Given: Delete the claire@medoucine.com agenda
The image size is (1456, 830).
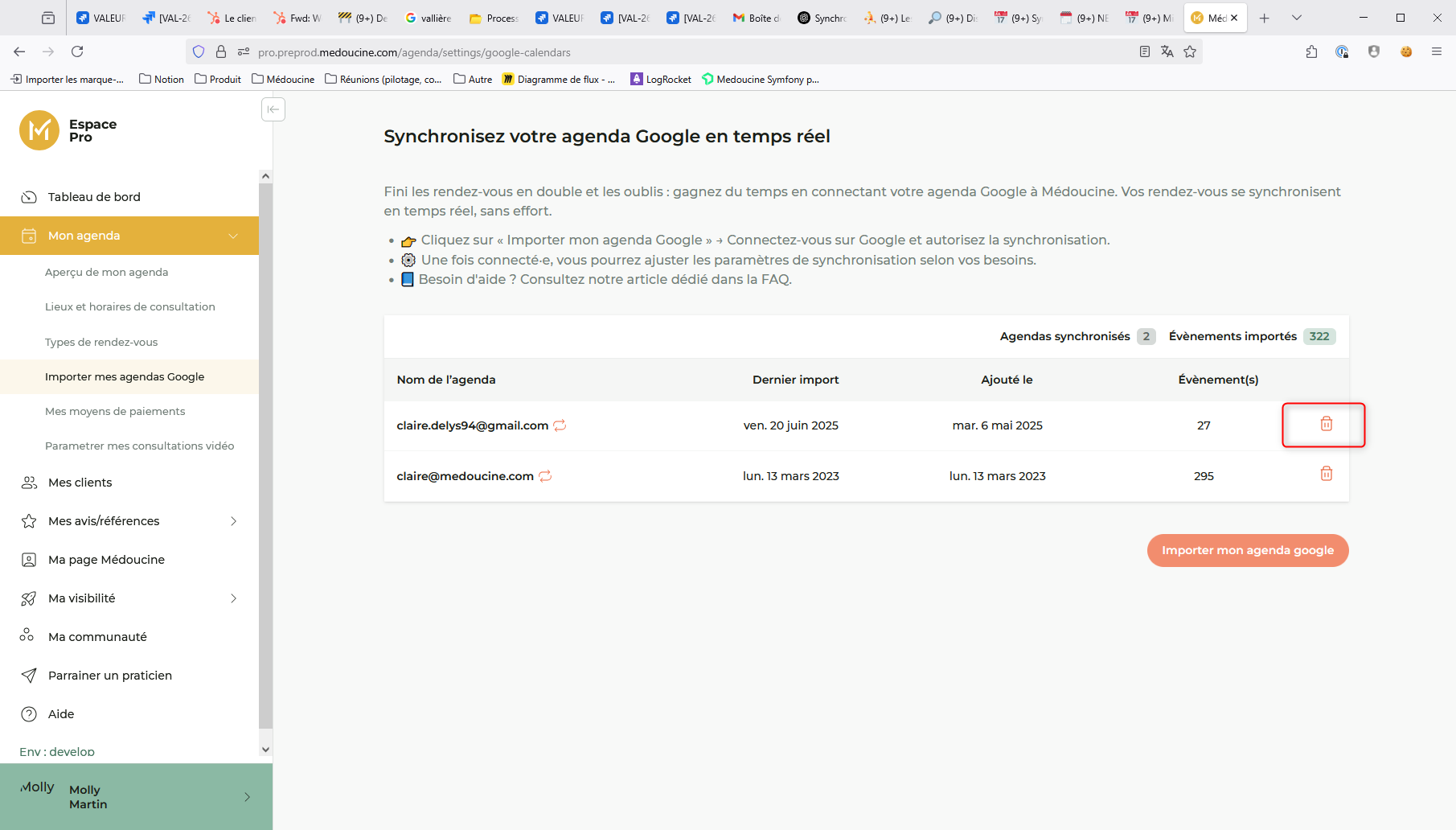Looking at the screenshot, I should 1326,474.
